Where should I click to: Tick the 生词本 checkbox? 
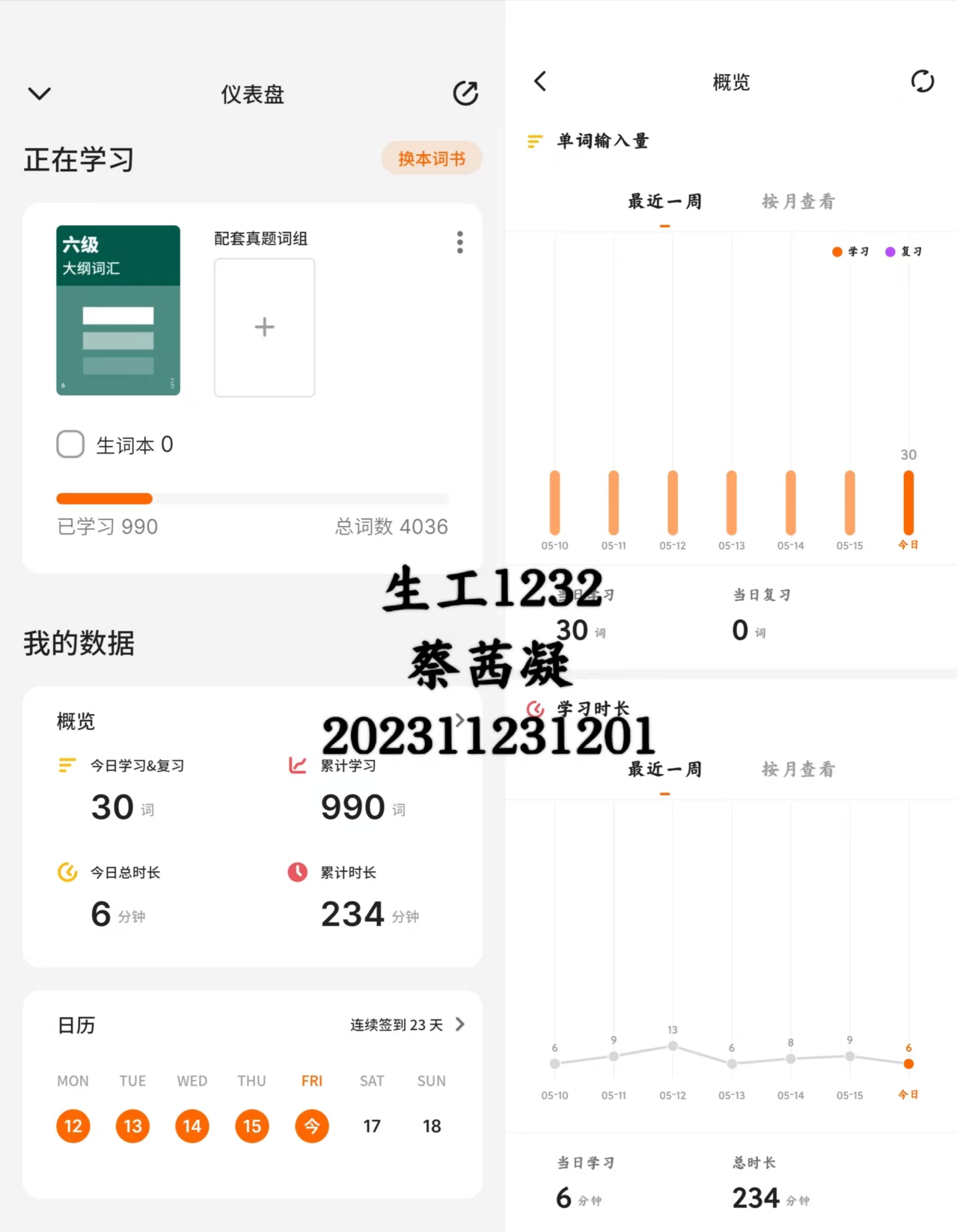[70, 444]
